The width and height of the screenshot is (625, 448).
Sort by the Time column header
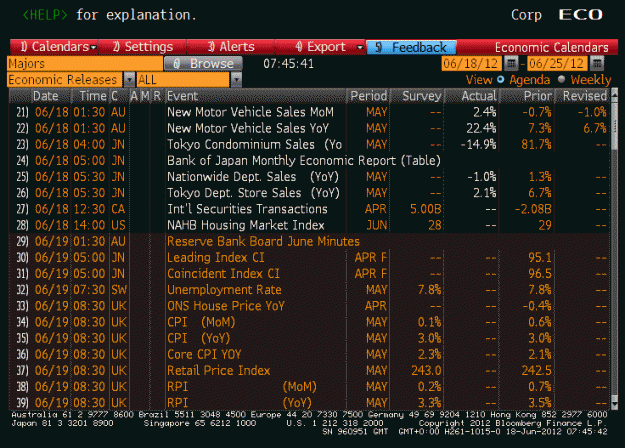click(92, 96)
